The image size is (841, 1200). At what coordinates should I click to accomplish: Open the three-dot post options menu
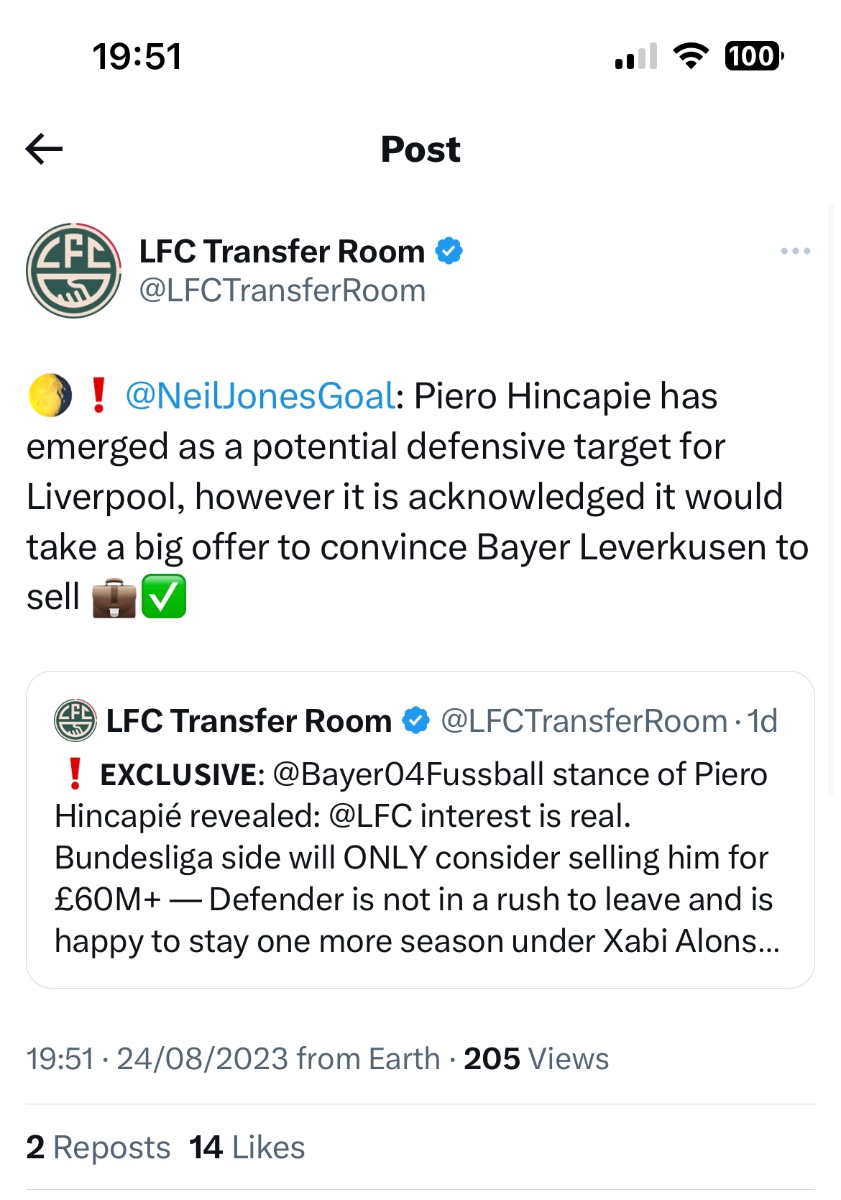coord(795,251)
